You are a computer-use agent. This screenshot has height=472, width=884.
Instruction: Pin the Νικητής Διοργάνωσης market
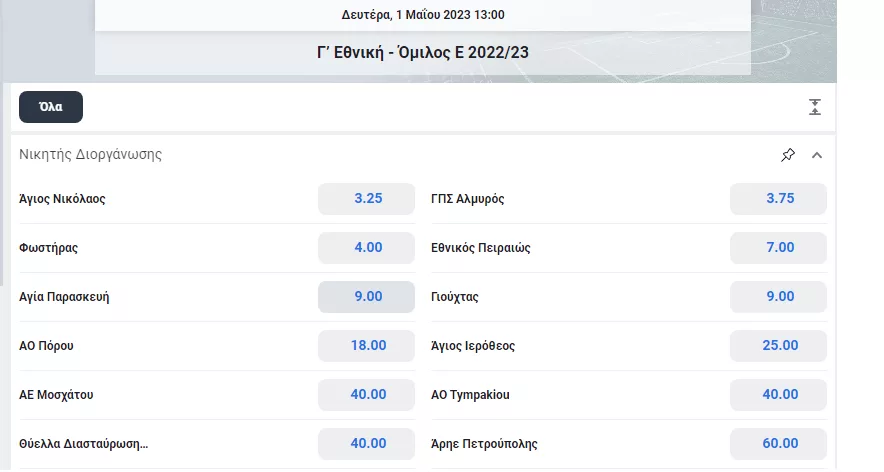788,155
